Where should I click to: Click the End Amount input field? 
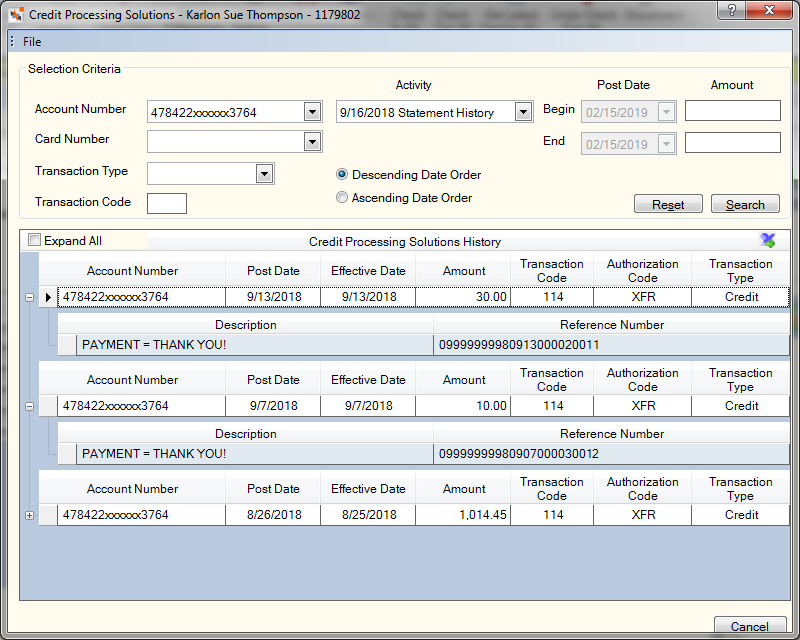(733, 142)
